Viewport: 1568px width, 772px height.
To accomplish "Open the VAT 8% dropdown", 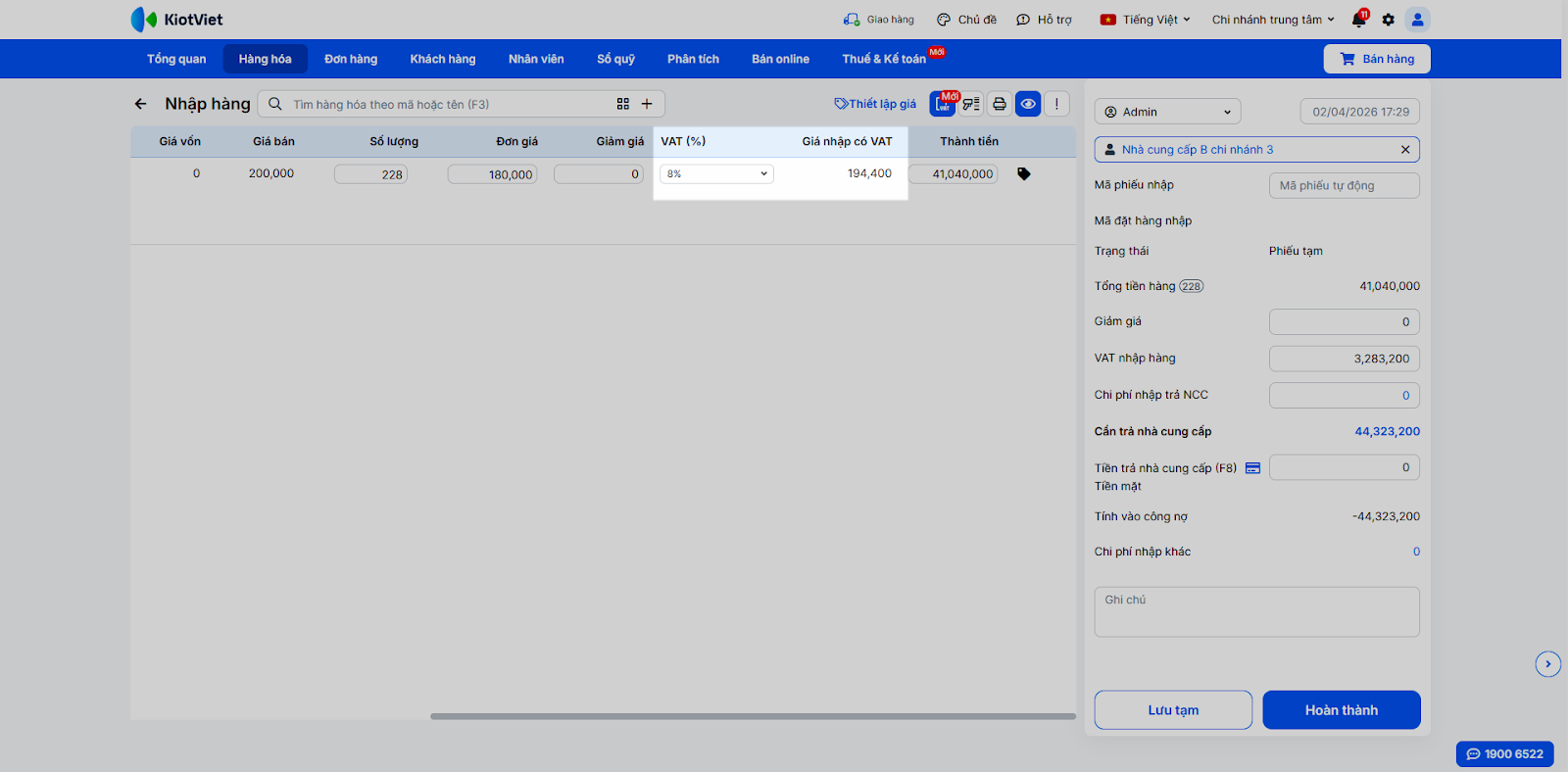I will [716, 174].
